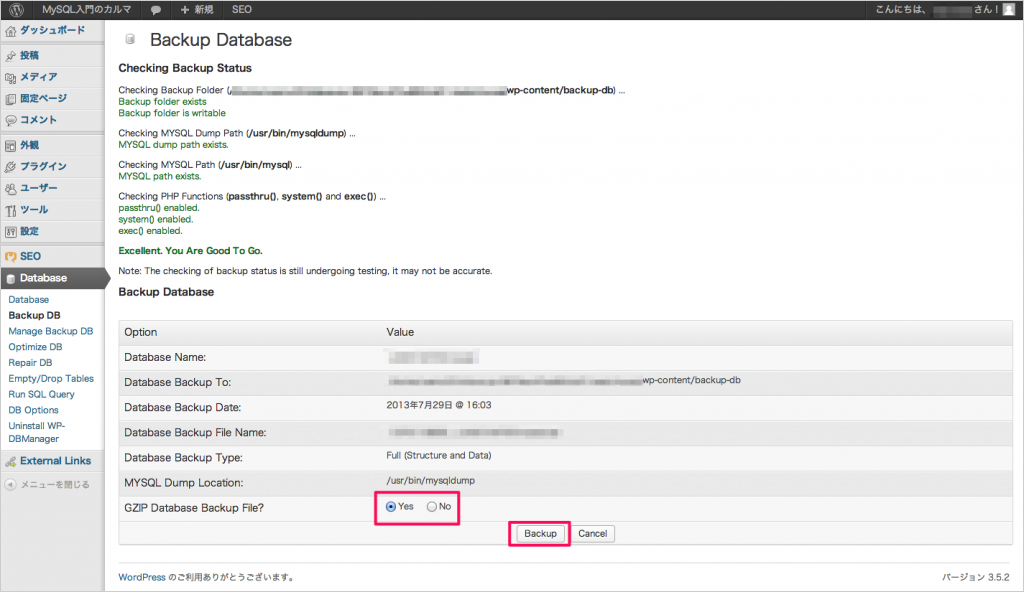The width and height of the screenshot is (1024, 592).
Task: Open メディア in the sidebar
Action: (x=39, y=77)
